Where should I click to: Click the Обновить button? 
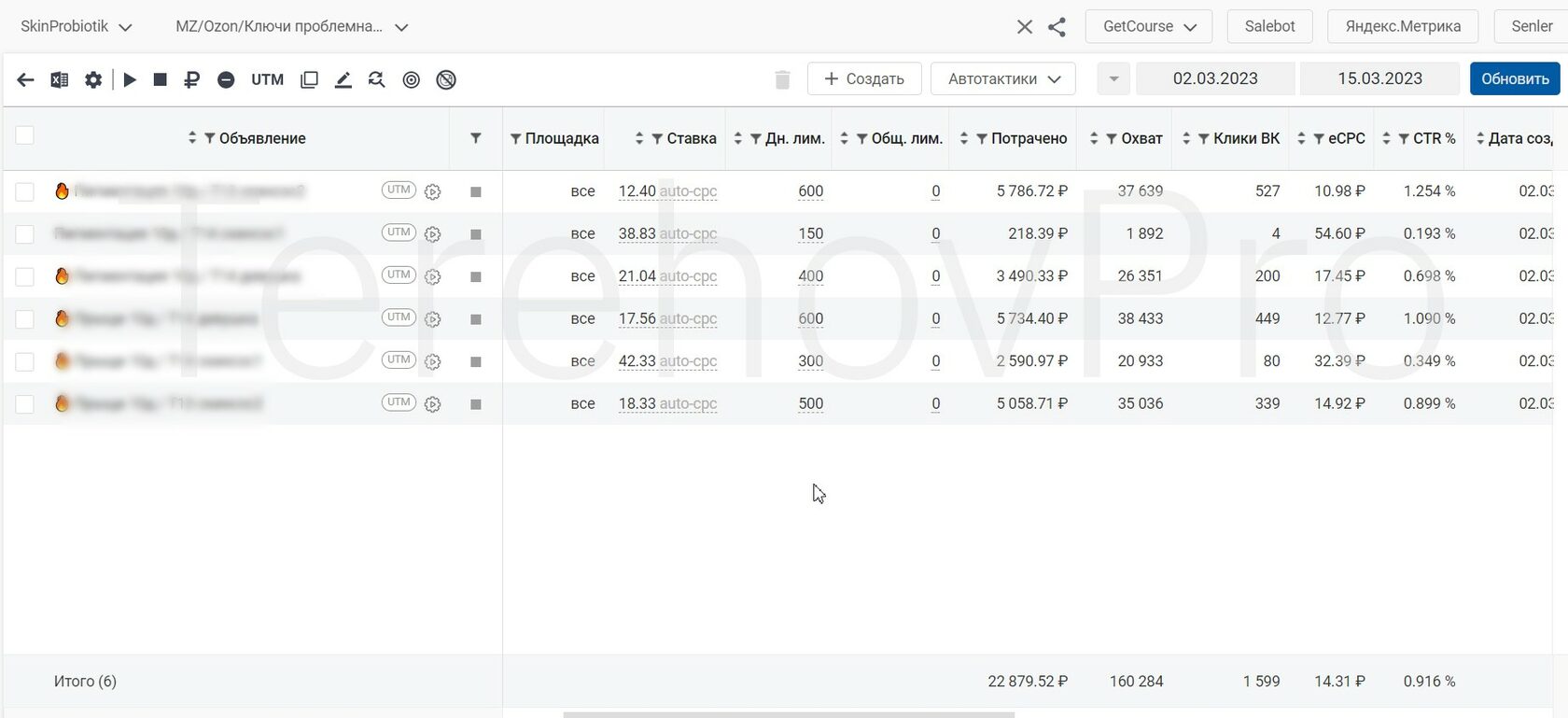click(x=1515, y=79)
